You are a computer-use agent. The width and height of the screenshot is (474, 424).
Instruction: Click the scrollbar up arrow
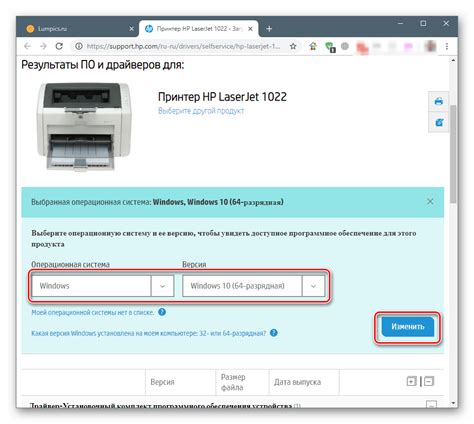point(453,61)
